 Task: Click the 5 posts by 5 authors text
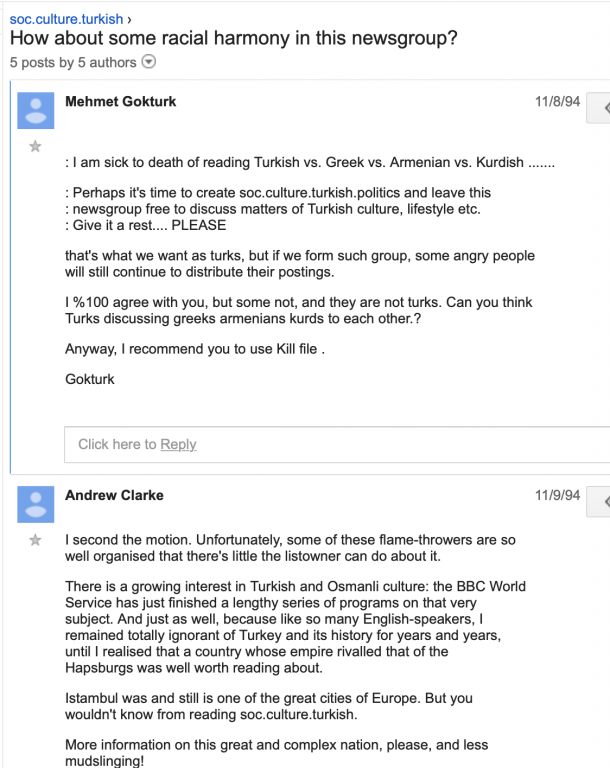pos(73,63)
